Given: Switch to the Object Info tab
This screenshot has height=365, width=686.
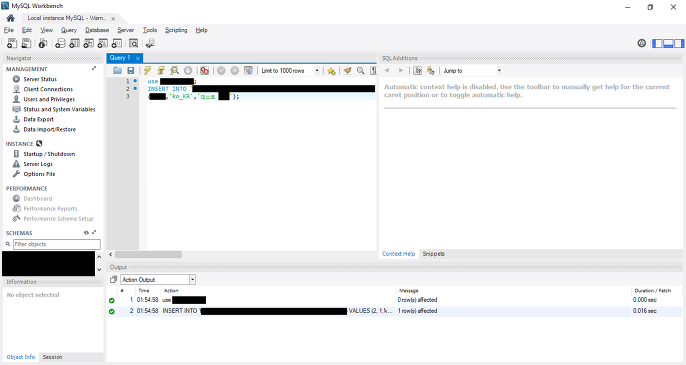Looking at the screenshot, I should point(21,357).
